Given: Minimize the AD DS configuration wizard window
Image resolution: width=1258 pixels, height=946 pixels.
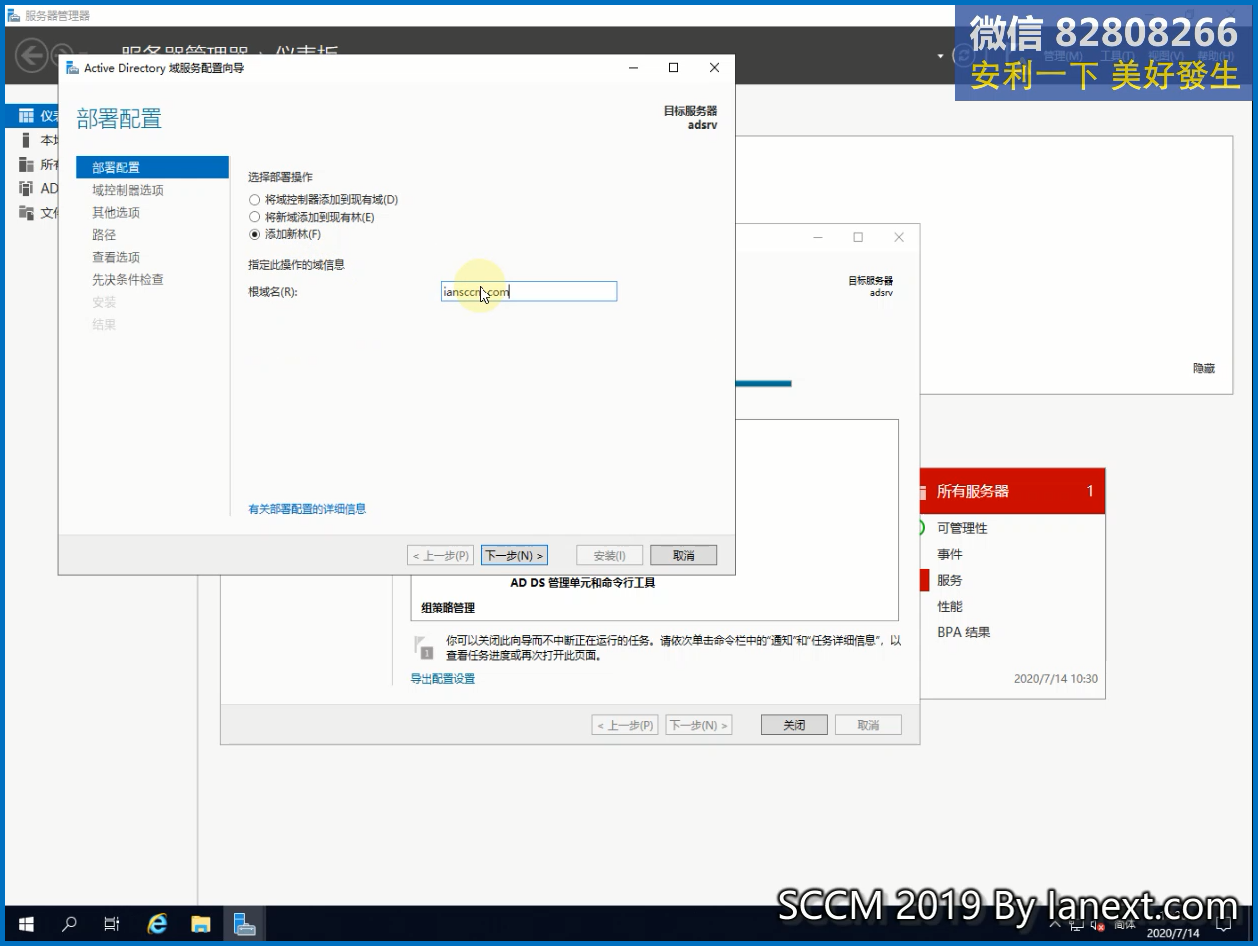Looking at the screenshot, I should (633, 68).
